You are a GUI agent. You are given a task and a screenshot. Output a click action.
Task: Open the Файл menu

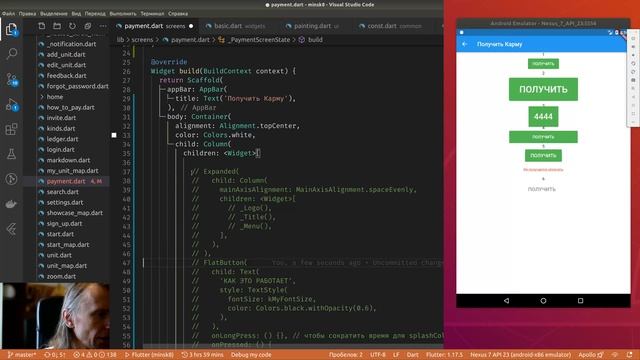tap(8, 13)
